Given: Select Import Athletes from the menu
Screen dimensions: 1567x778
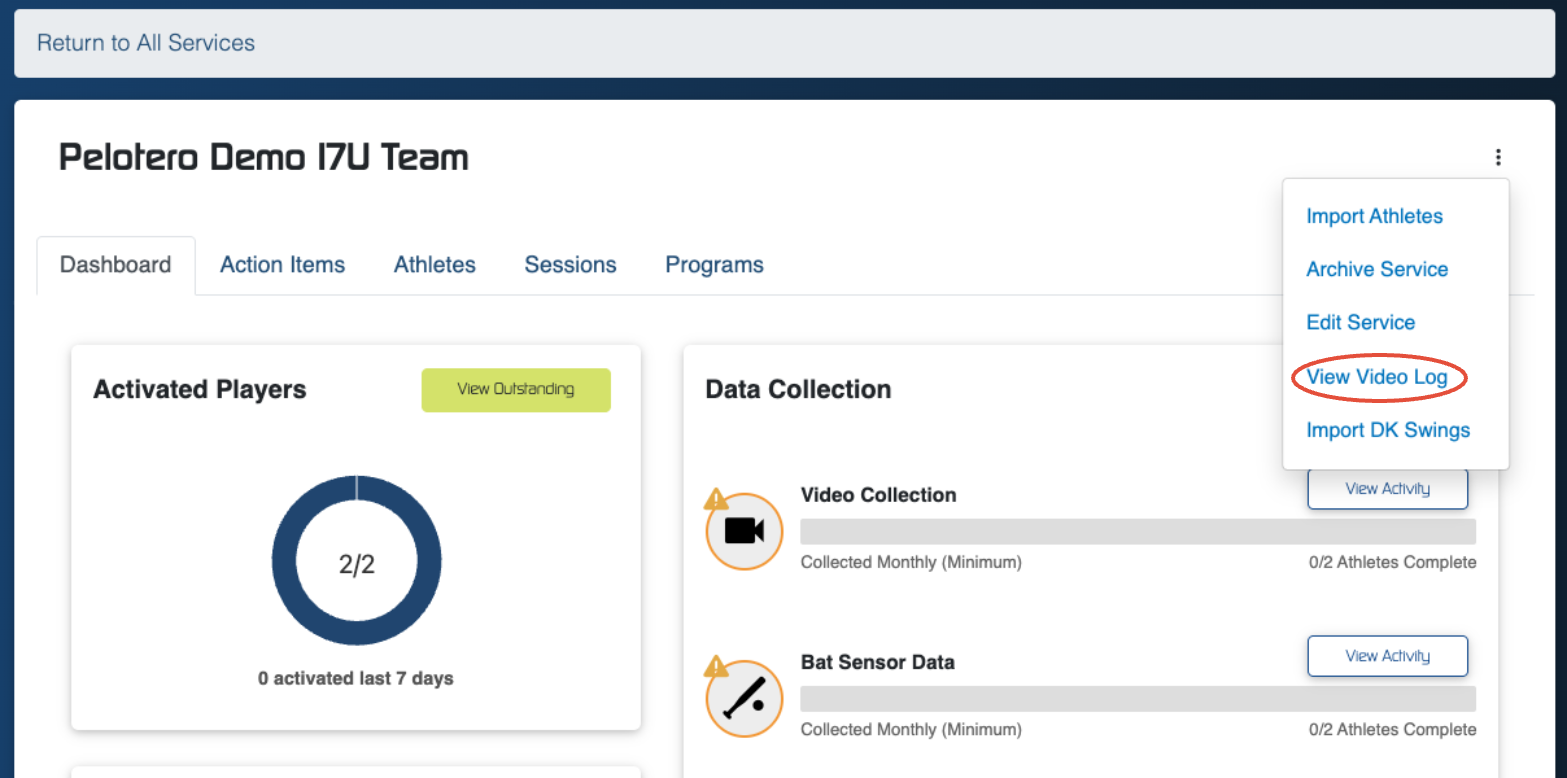Looking at the screenshot, I should tap(1374, 216).
